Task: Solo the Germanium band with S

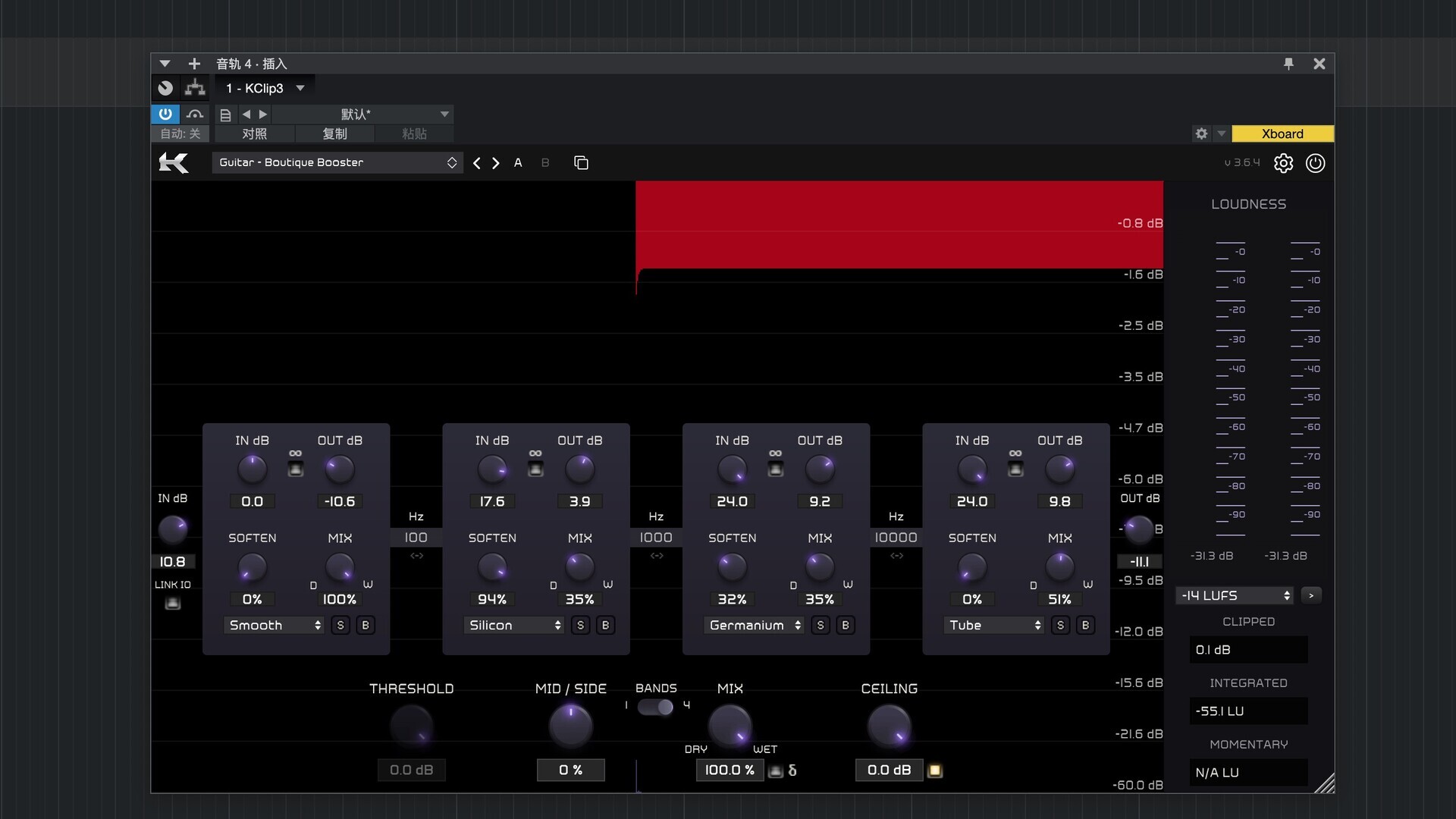Action: point(821,625)
